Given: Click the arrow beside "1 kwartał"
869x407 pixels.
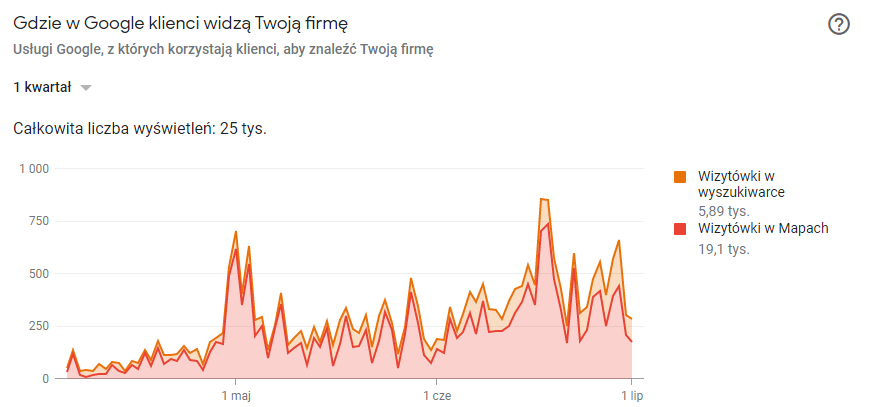Looking at the screenshot, I should point(86,88).
